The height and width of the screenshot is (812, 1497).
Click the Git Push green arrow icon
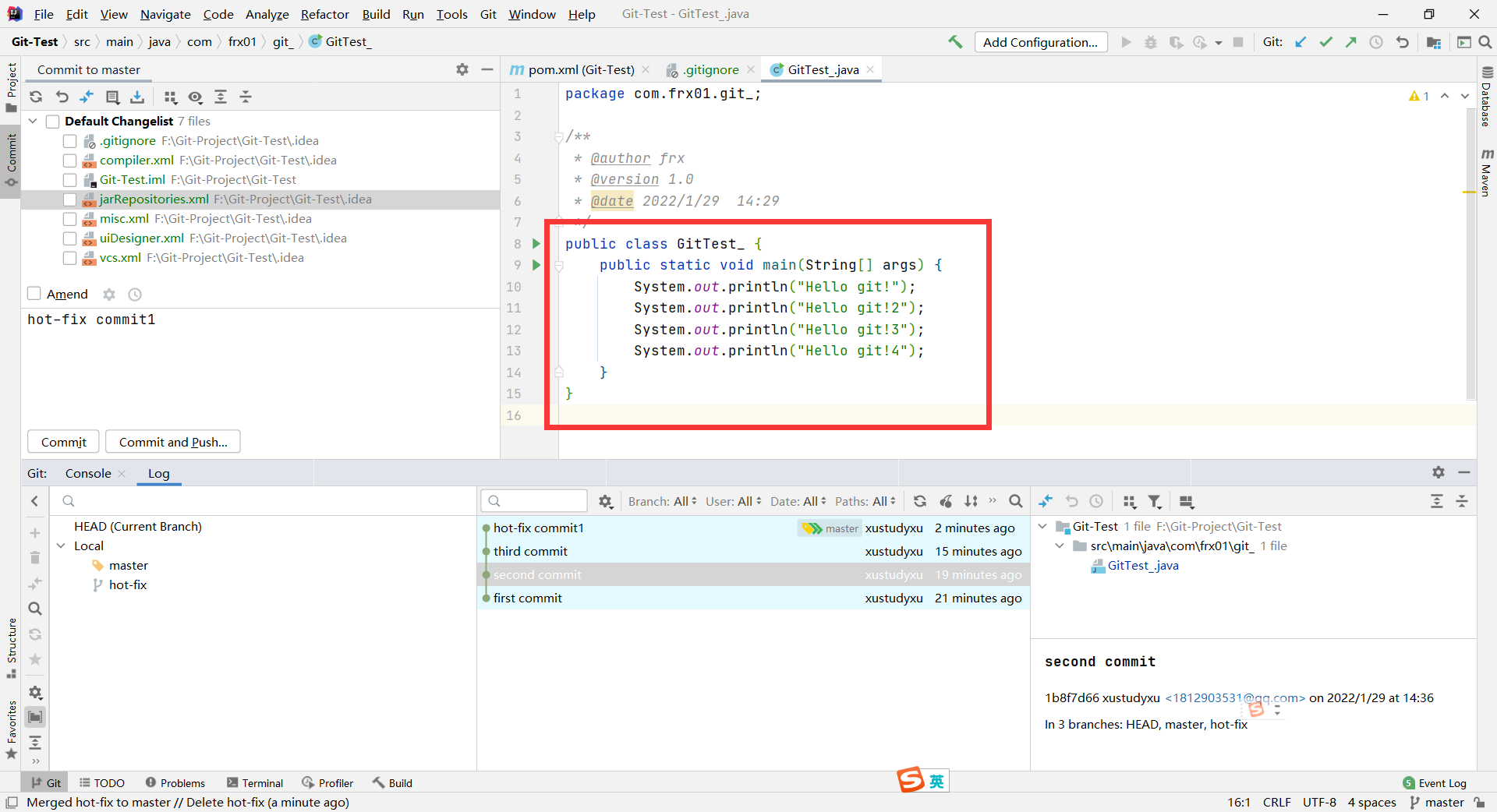click(x=1350, y=42)
